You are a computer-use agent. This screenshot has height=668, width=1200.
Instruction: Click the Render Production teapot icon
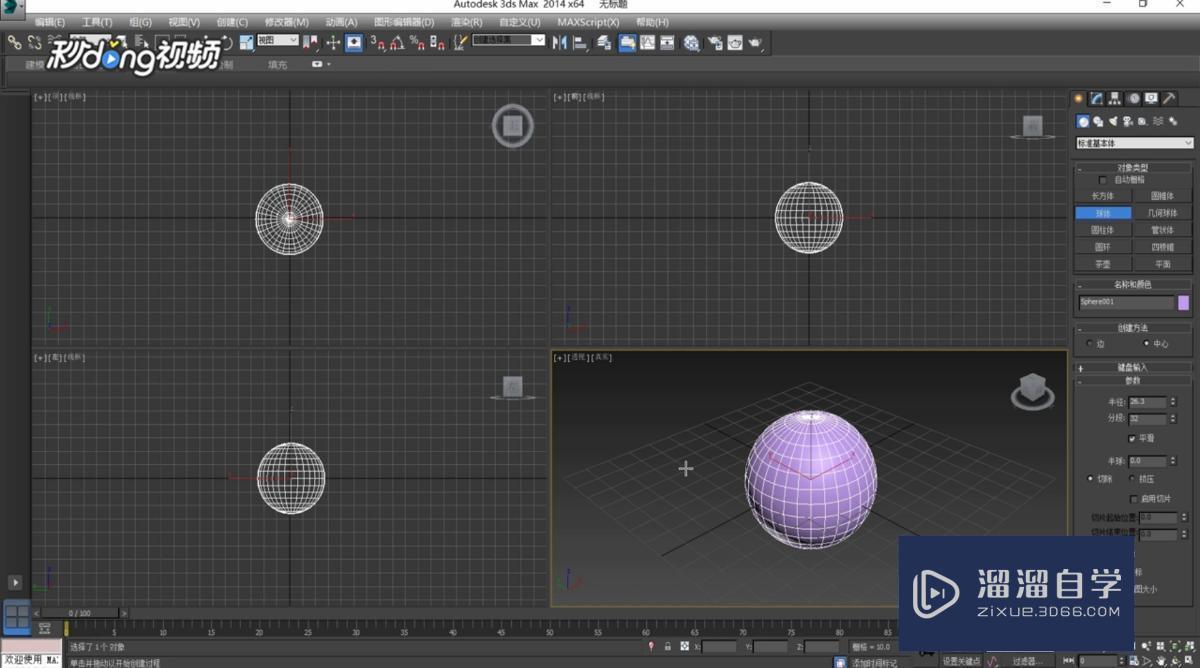point(756,42)
